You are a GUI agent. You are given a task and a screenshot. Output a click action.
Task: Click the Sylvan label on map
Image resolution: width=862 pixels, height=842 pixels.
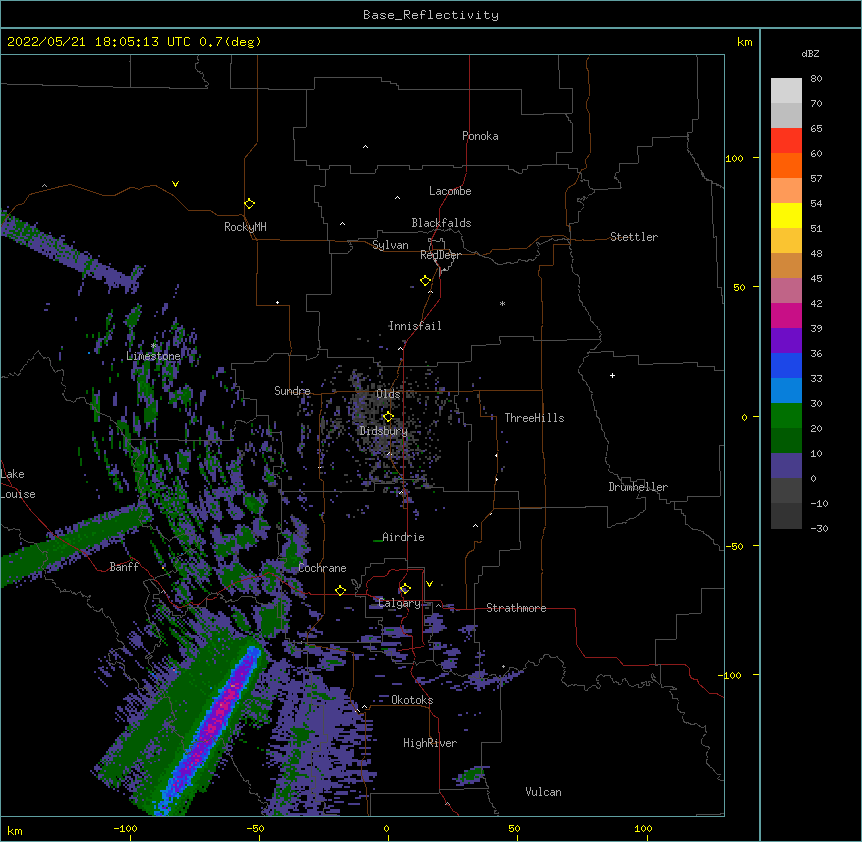[x=390, y=245]
